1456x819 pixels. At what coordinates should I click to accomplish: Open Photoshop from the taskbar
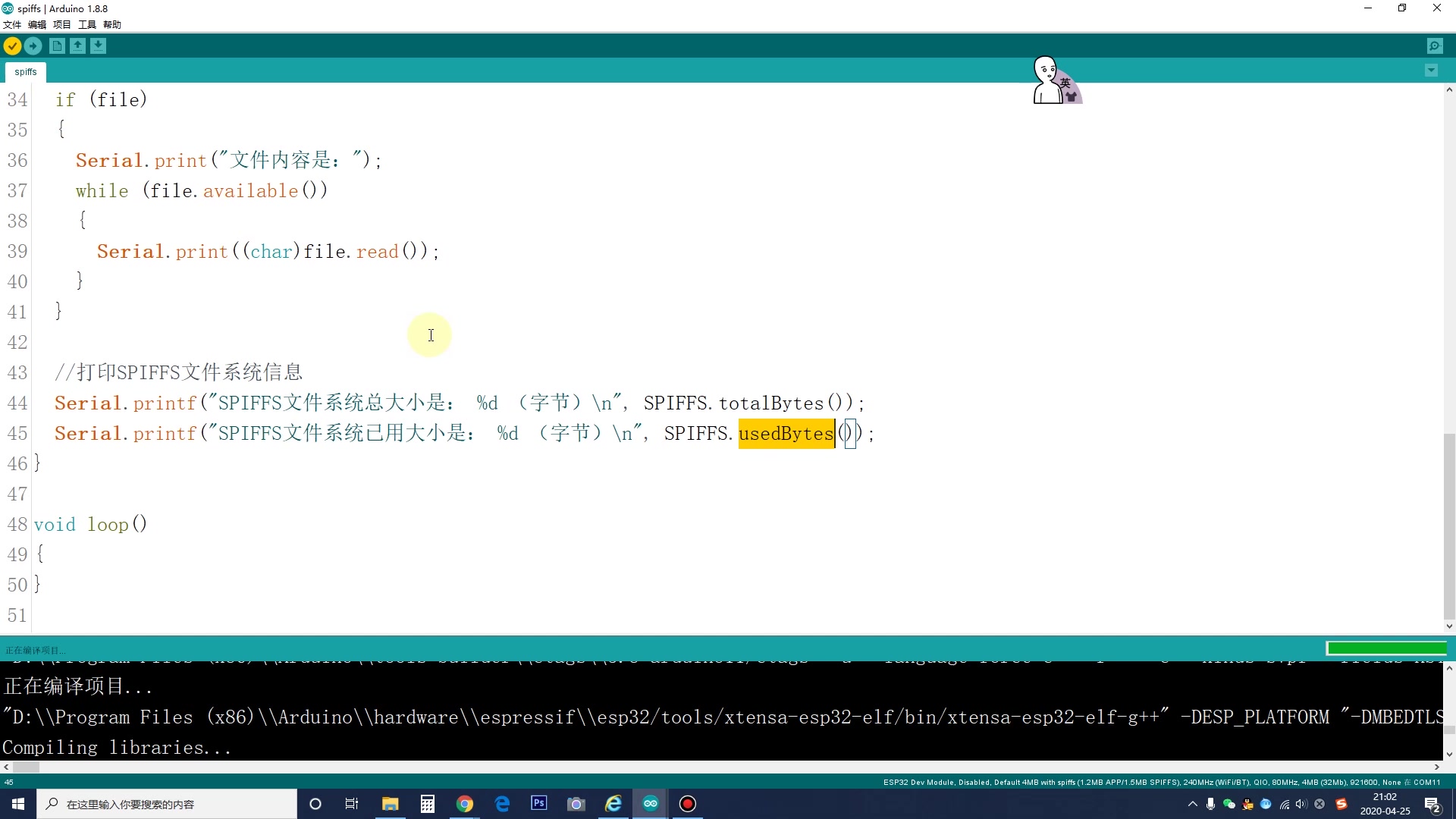point(538,804)
